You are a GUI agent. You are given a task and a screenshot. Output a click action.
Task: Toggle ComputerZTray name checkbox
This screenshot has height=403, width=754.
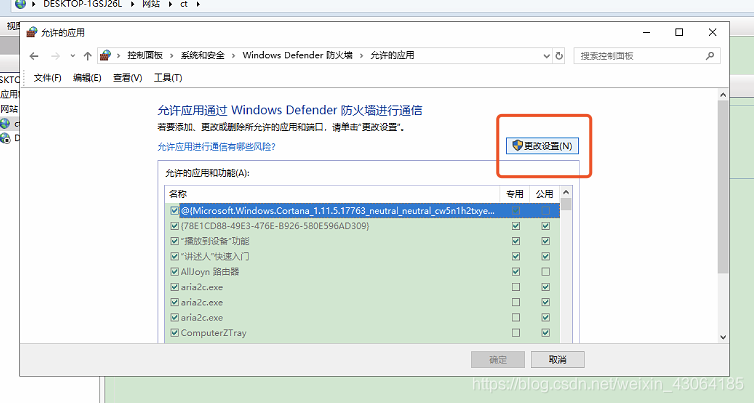click(x=175, y=333)
